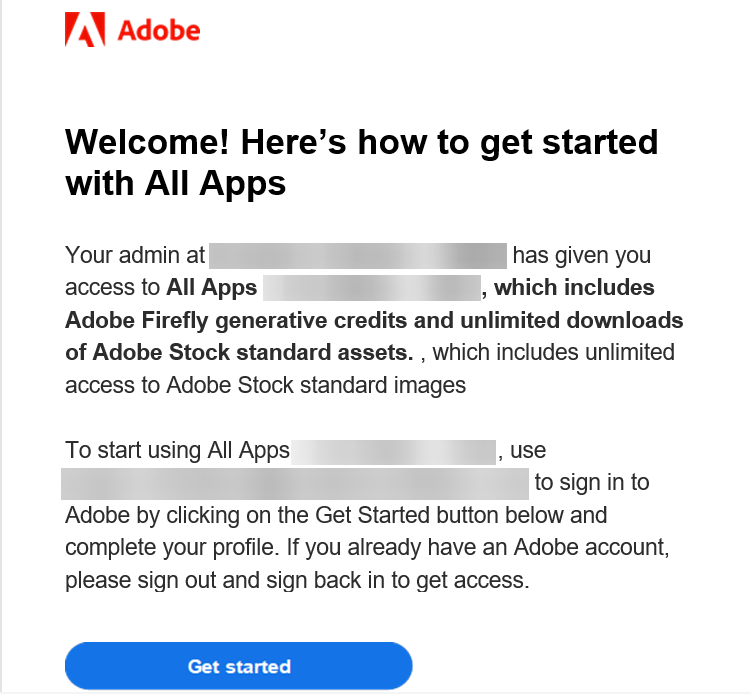Screen dimensions: 751x694
Task: Click the words 'has given you'
Action: coord(582,256)
